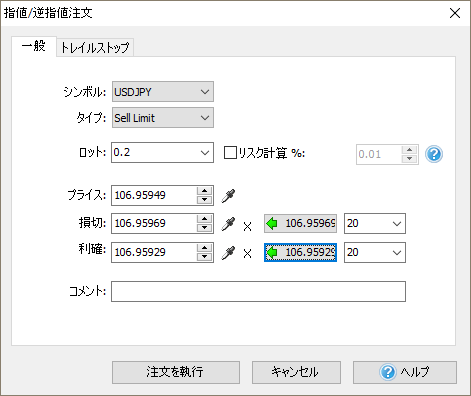Increase 利確 value with up spinner
This screenshot has height=396, width=471.
click(x=204, y=248)
